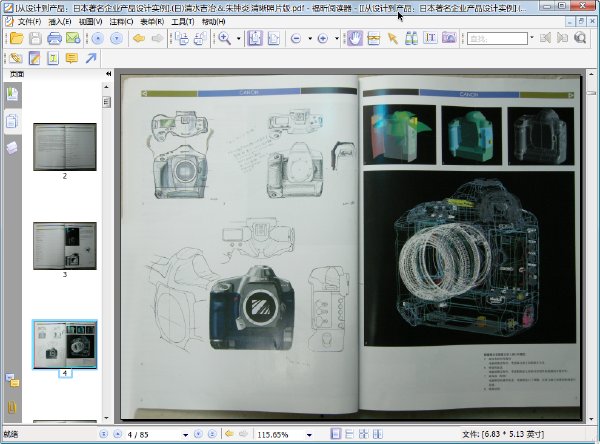This screenshot has height=444, width=600.
Task: Select page 2 thumbnail
Action: click(x=65, y=147)
